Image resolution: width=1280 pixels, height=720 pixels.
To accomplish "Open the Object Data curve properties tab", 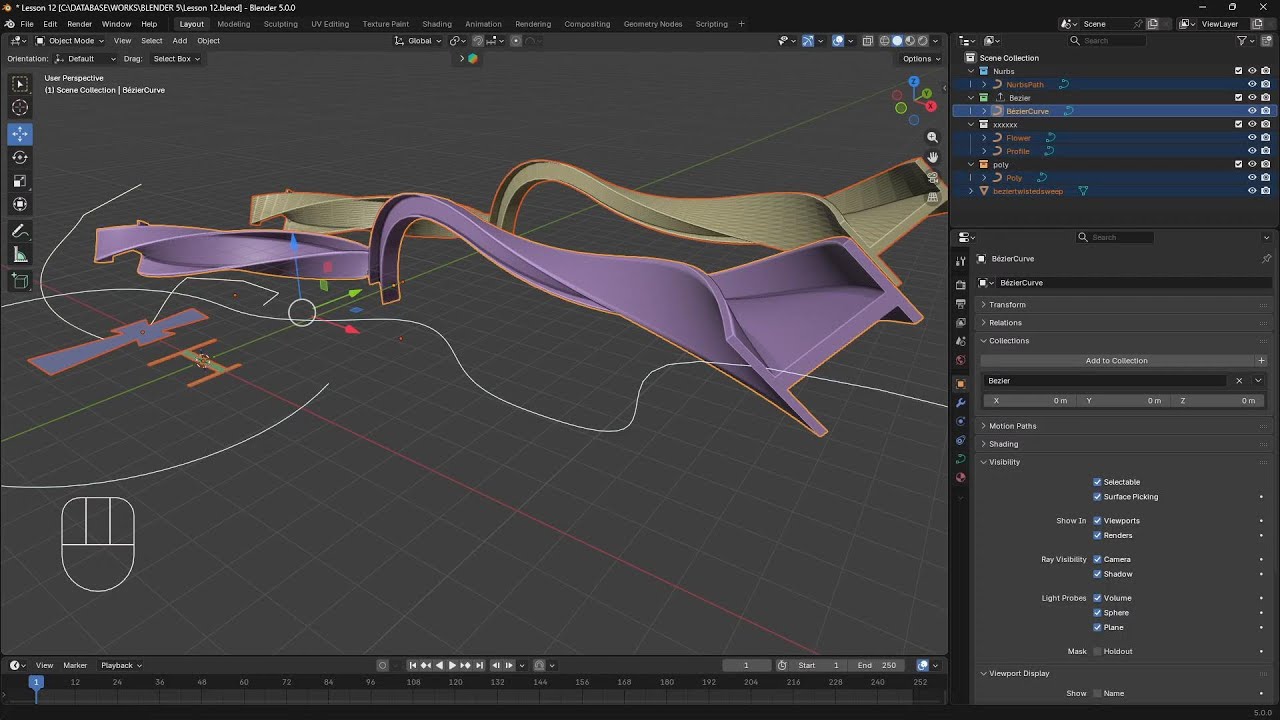I will tap(961, 459).
